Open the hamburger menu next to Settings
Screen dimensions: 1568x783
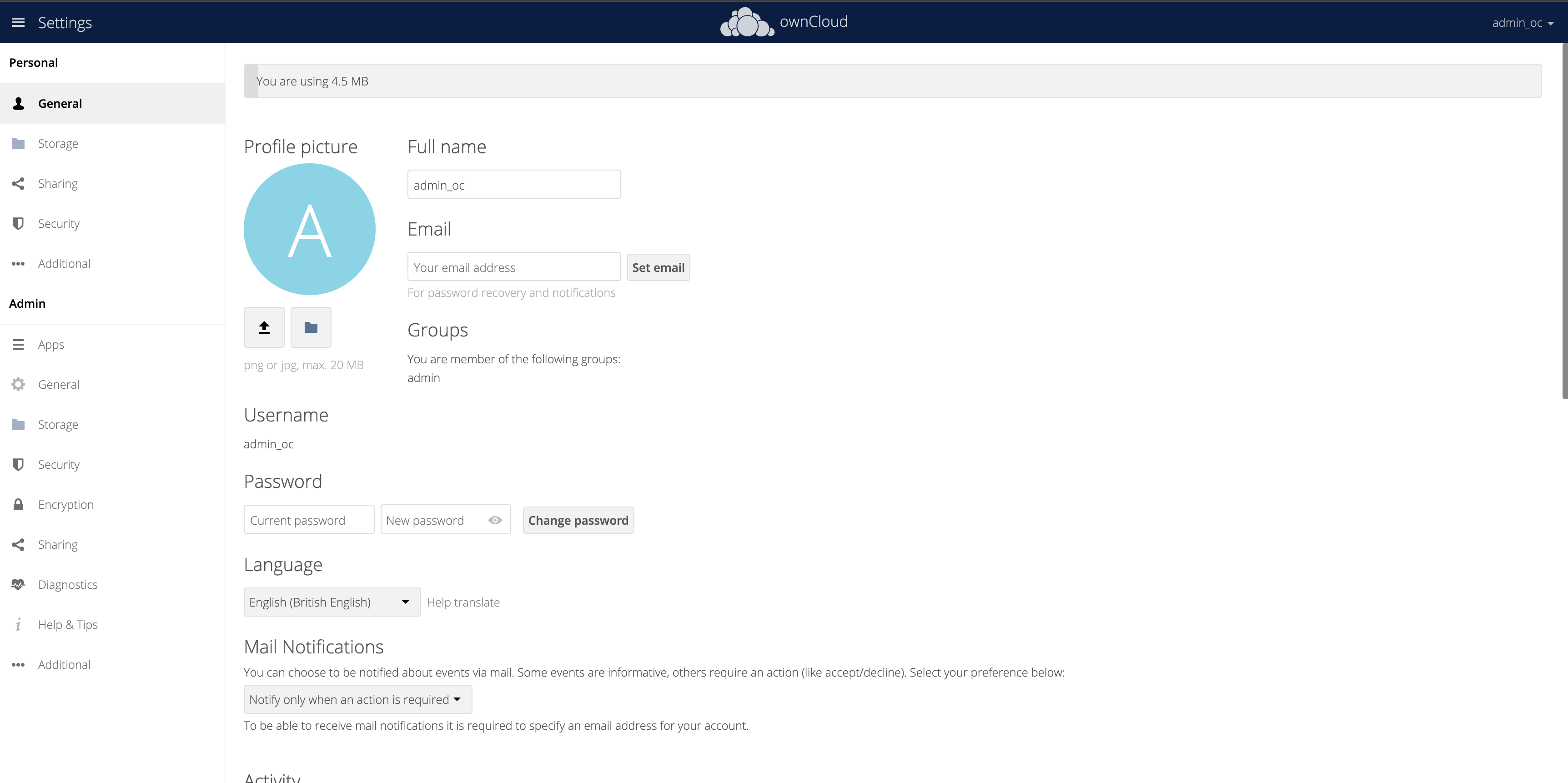click(x=18, y=22)
